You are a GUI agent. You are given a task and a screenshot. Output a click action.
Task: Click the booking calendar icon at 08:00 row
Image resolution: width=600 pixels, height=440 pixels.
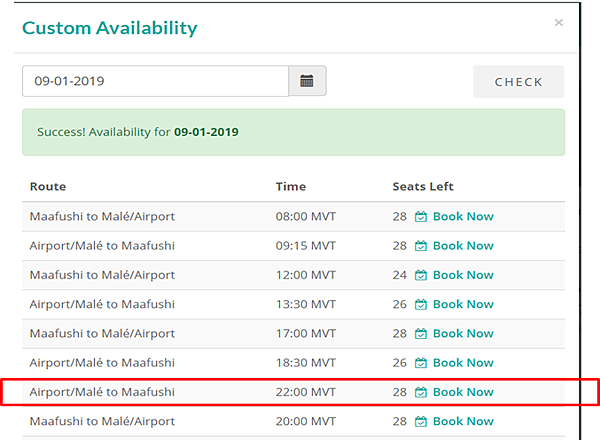click(421, 216)
